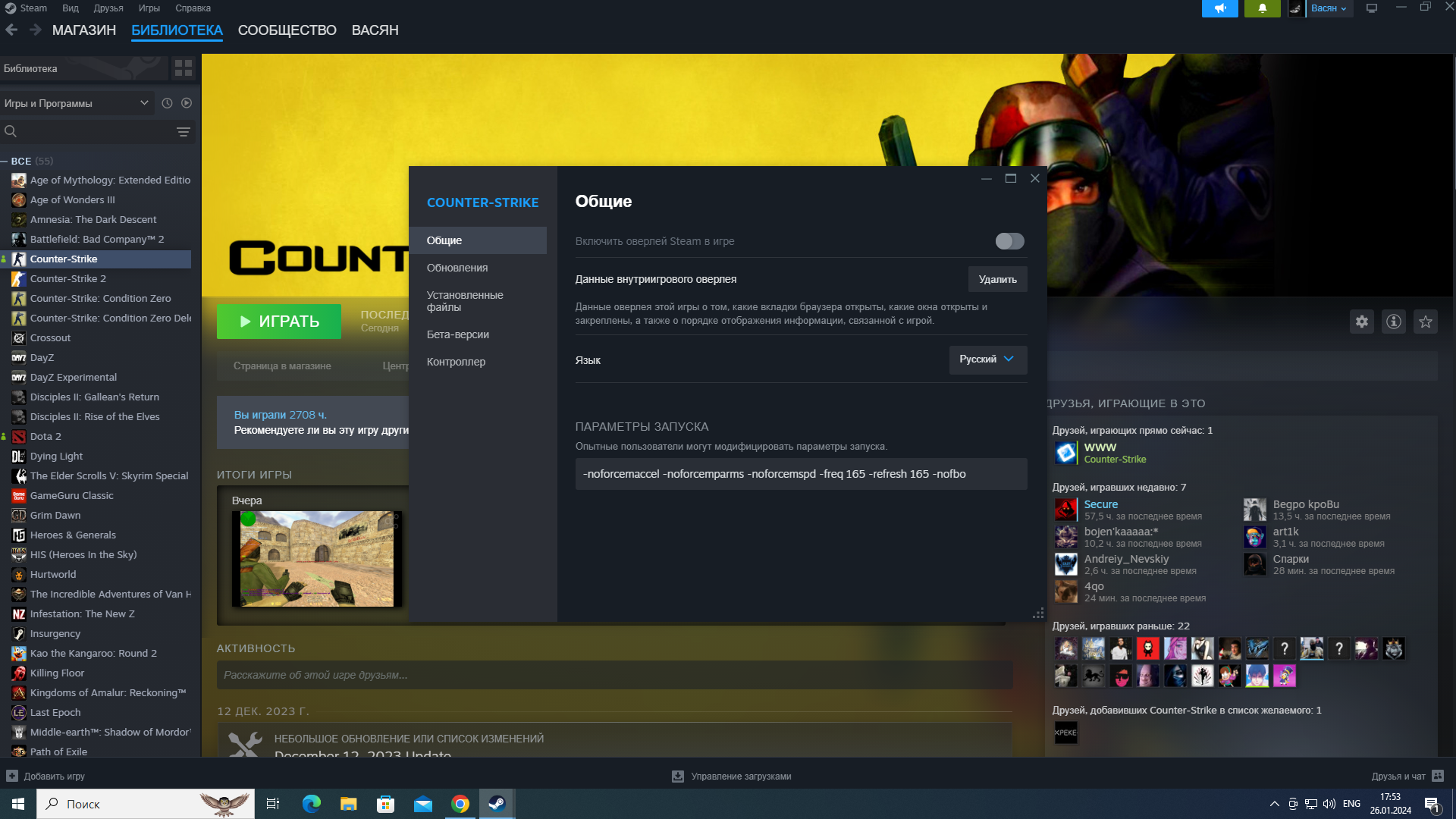Click the back navigation arrow
The width and height of the screenshot is (1456, 819).
[x=11, y=30]
